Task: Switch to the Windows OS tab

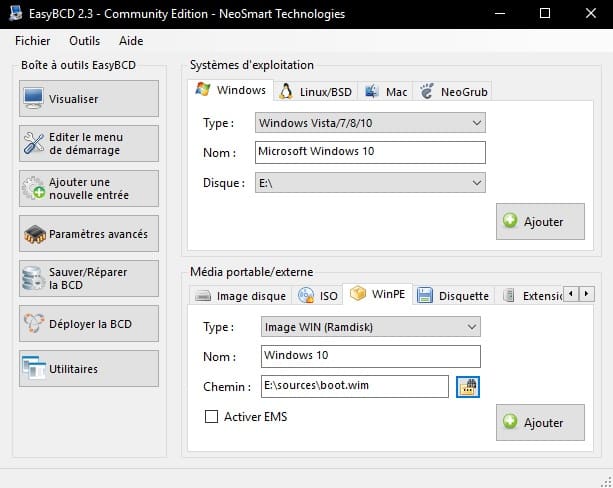Action: 231,90
